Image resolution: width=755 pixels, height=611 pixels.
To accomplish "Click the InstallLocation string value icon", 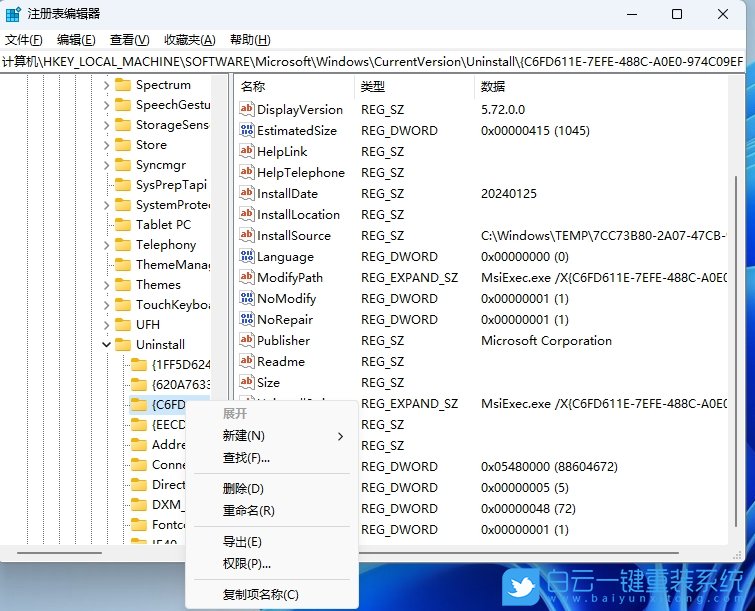I will (247, 214).
